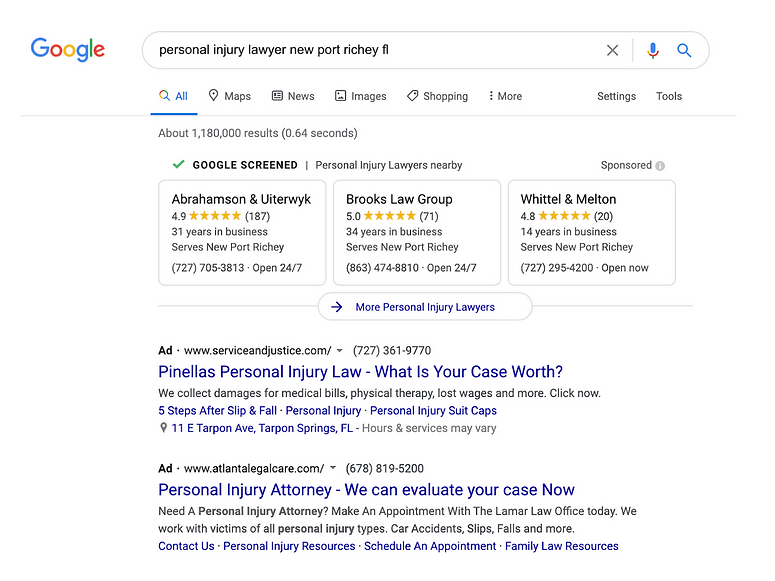Open search Settings

click(x=616, y=96)
